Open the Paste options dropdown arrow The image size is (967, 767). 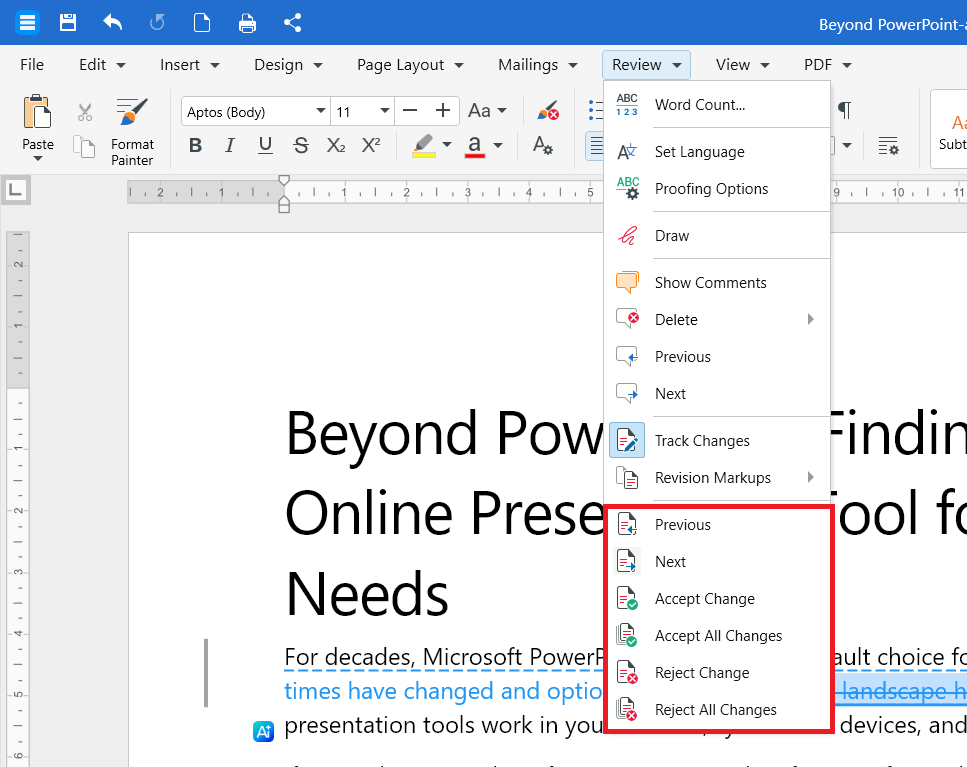38,158
